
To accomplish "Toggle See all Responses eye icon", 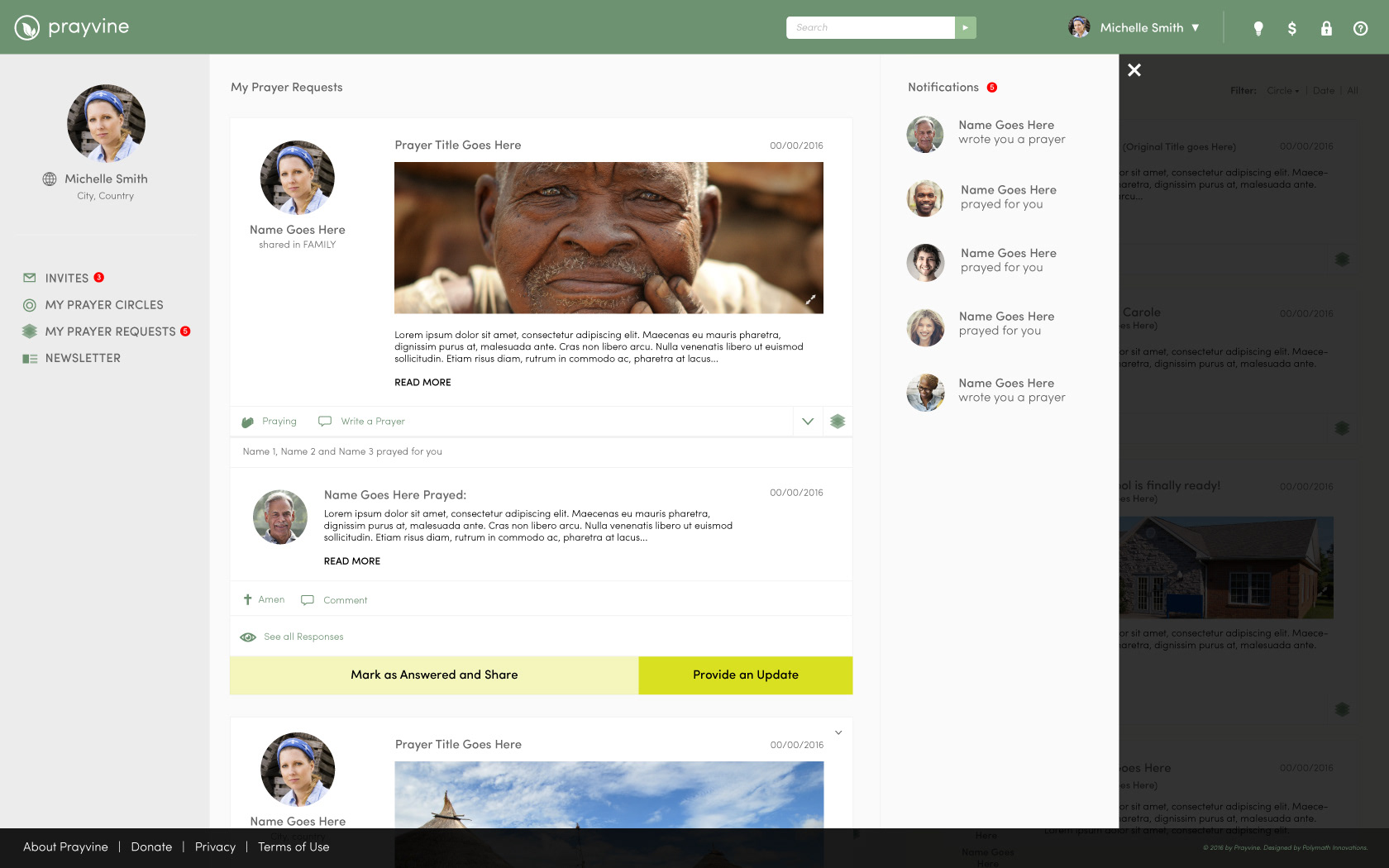I will (x=248, y=637).
